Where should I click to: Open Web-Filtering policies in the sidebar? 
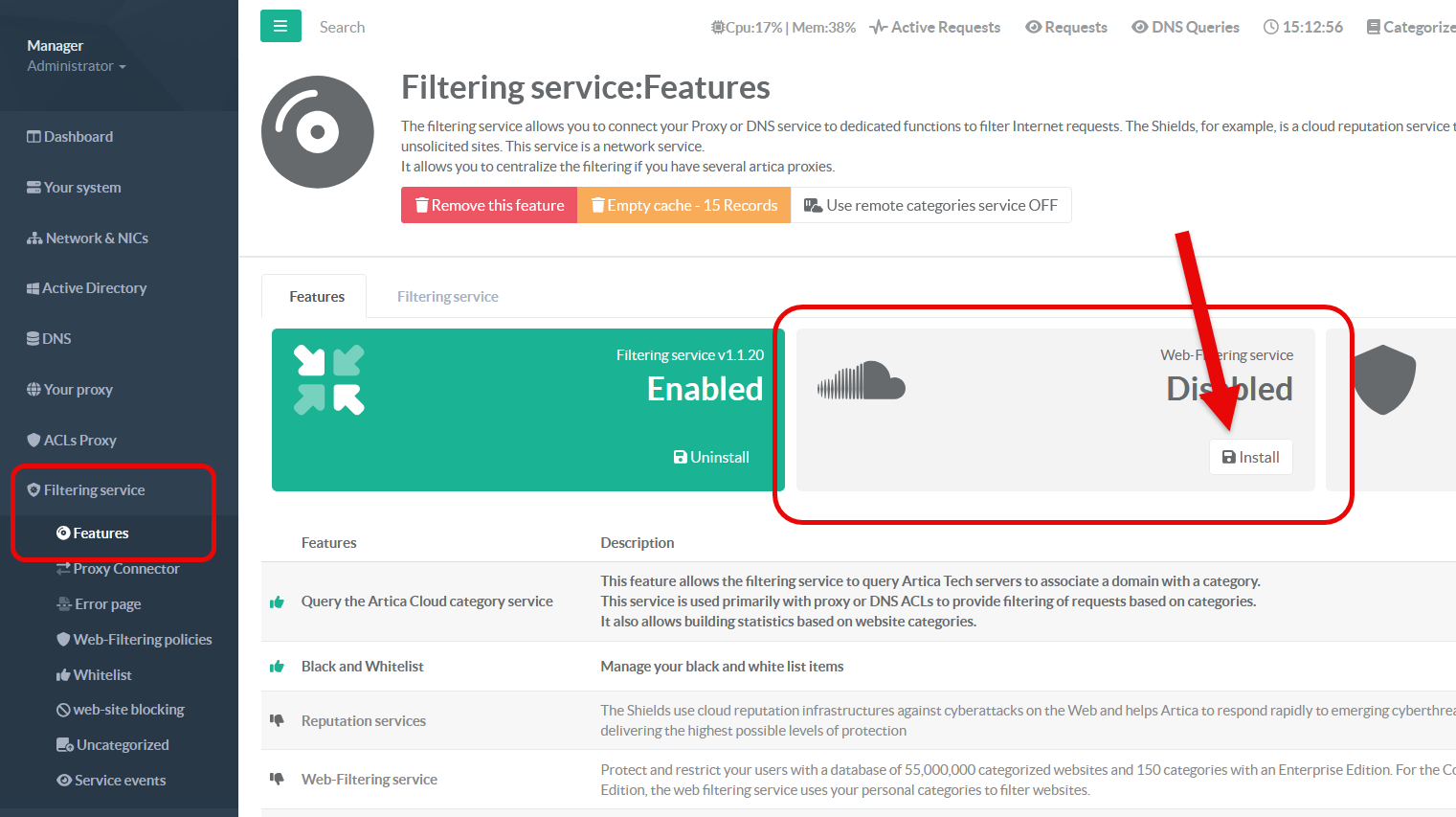(142, 639)
